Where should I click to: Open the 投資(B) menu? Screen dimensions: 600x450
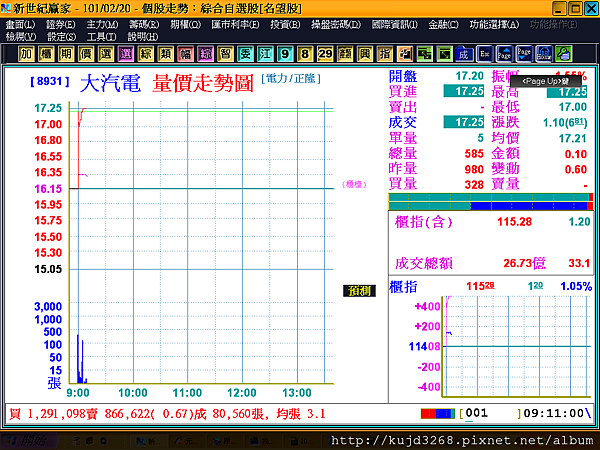[x=285, y=25]
